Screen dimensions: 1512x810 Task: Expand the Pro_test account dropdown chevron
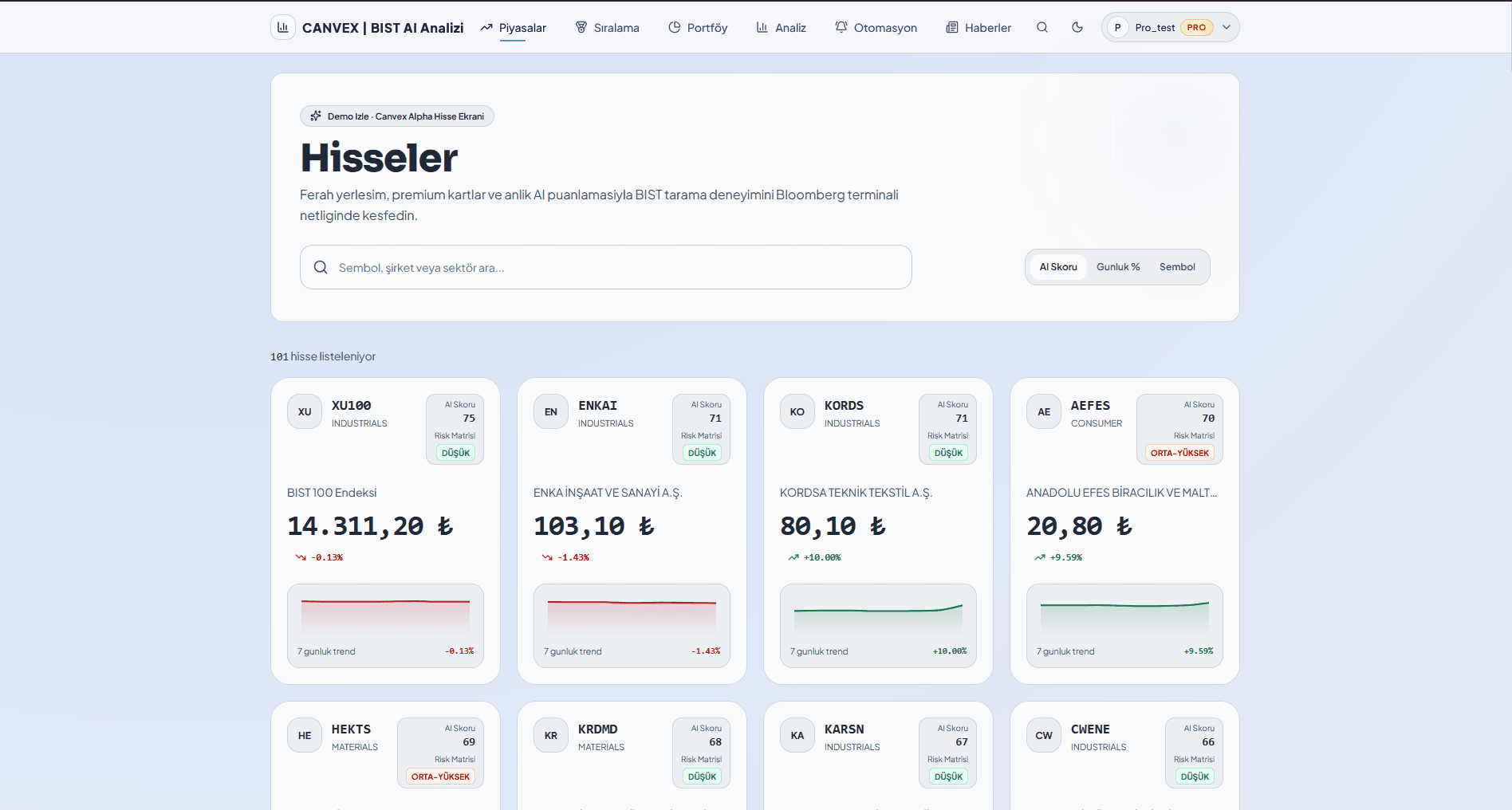(x=1227, y=27)
